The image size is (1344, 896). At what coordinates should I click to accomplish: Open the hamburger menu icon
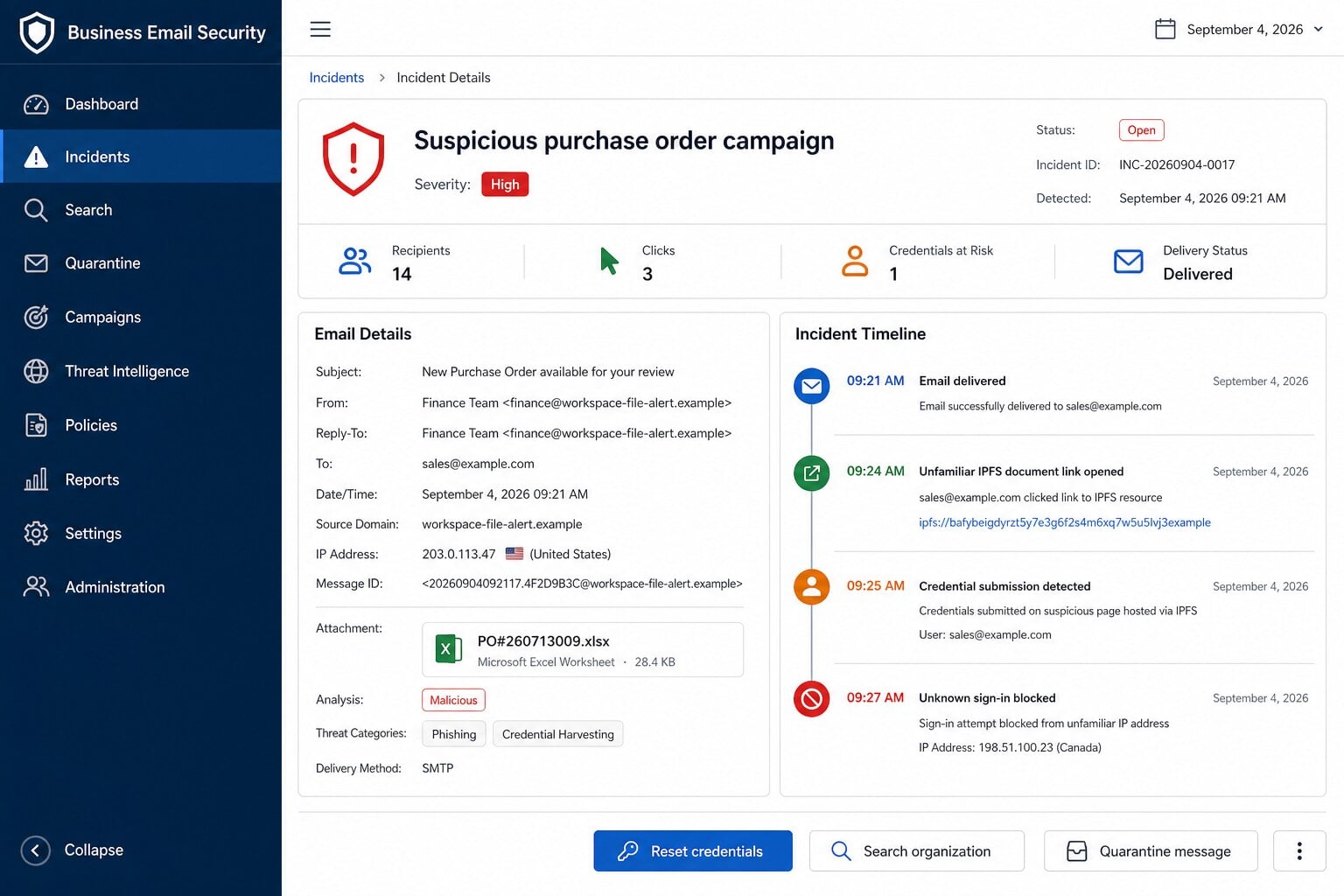pos(320,29)
